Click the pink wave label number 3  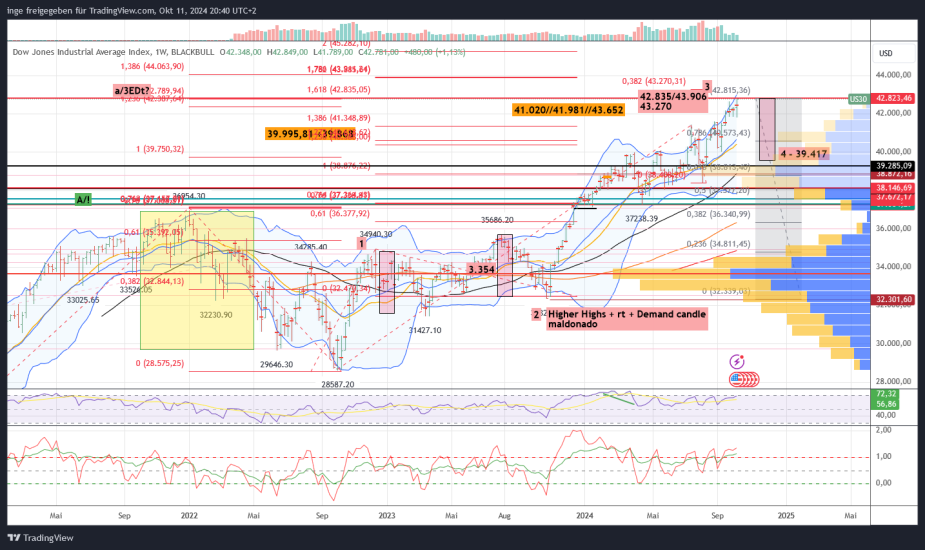[706, 86]
